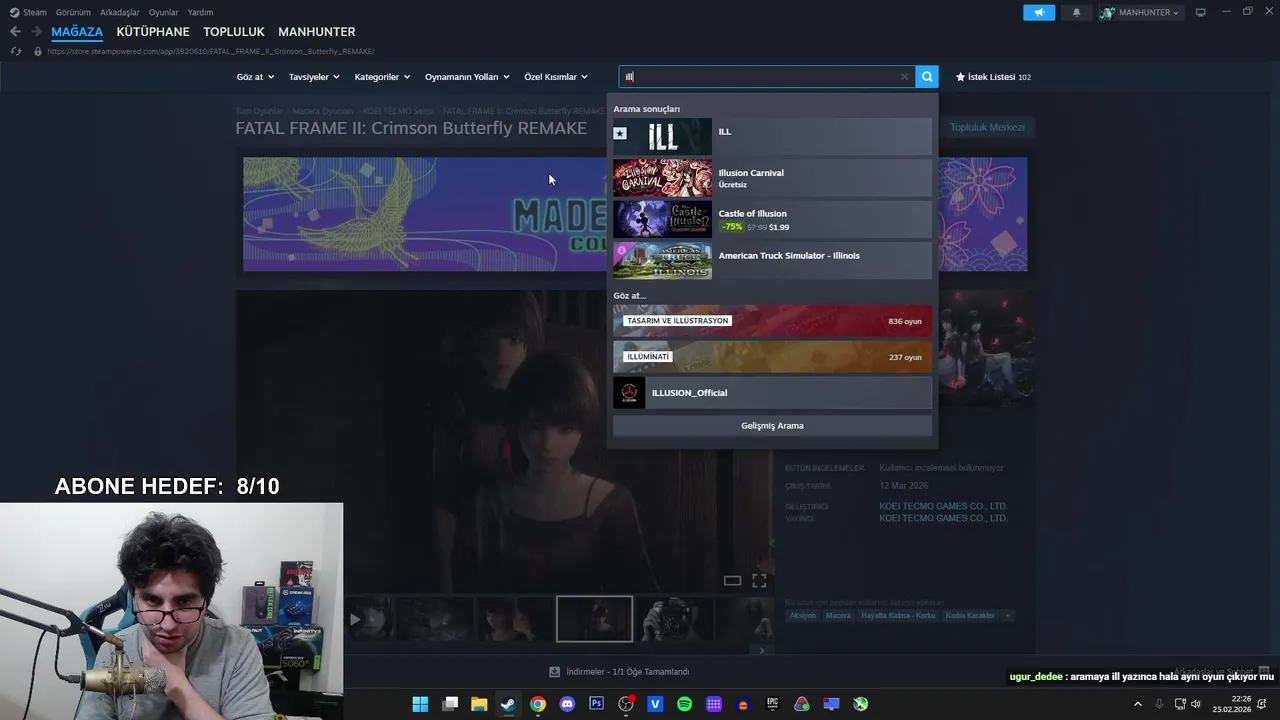Play the first video thumbnail in strip
Screen dimensions: 1280x720
click(x=369, y=619)
